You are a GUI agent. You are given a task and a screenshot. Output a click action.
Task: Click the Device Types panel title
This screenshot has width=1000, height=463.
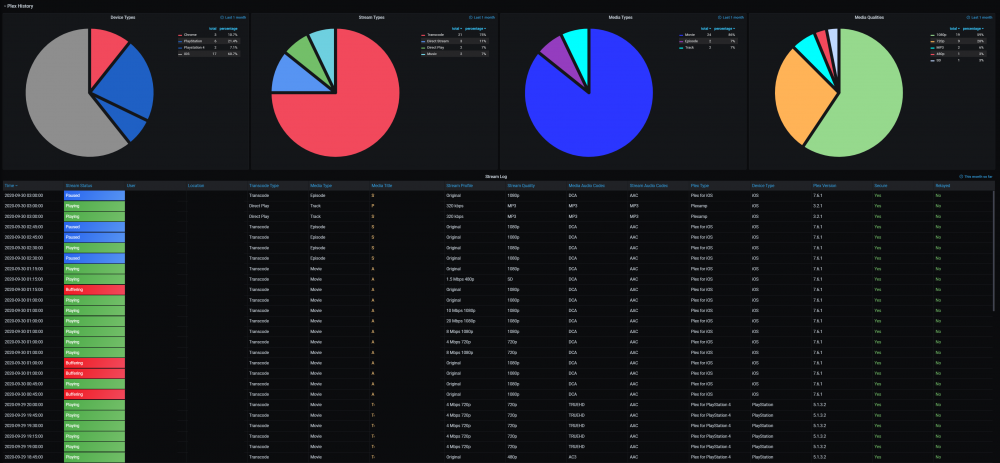click(x=123, y=17)
